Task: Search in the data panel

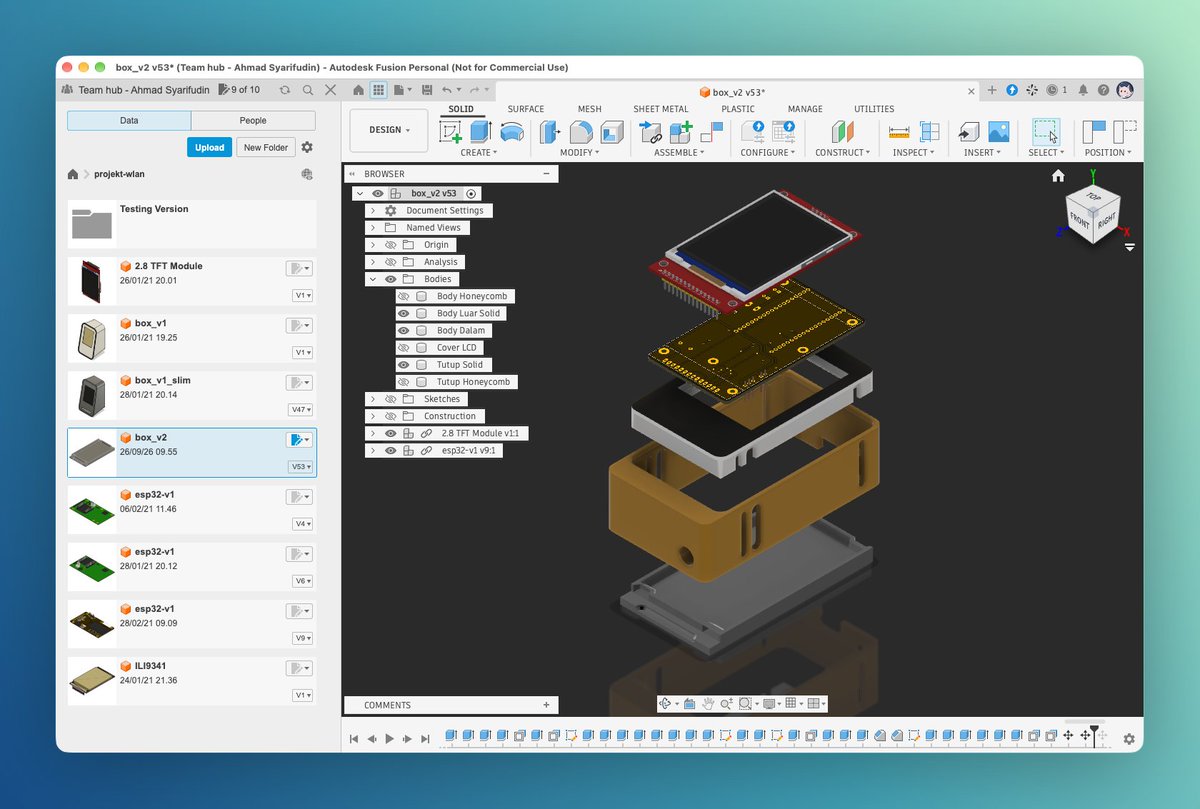Action: (x=308, y=90)
